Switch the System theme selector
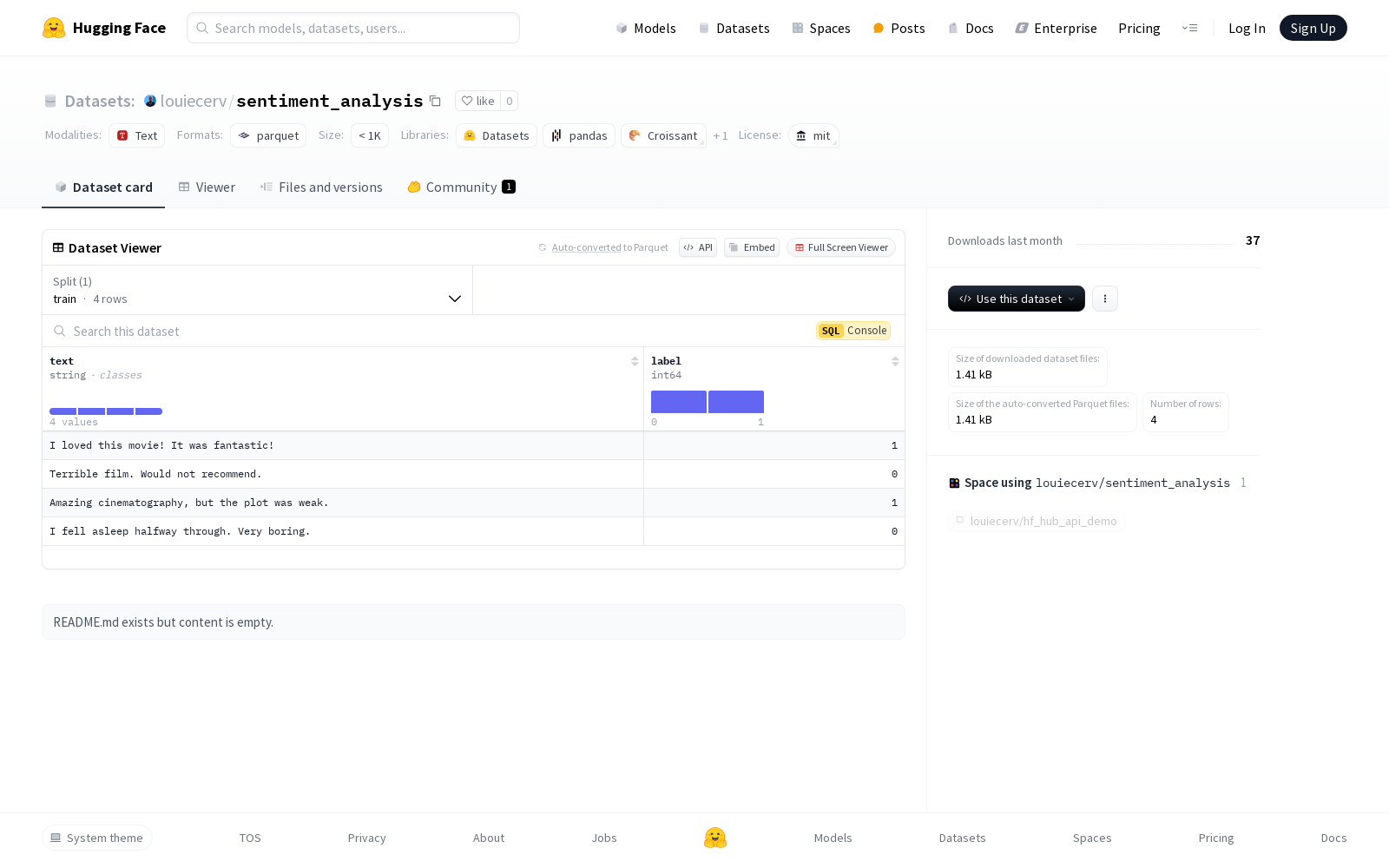This screenshot has width=1389, height=868. point(97,838)
